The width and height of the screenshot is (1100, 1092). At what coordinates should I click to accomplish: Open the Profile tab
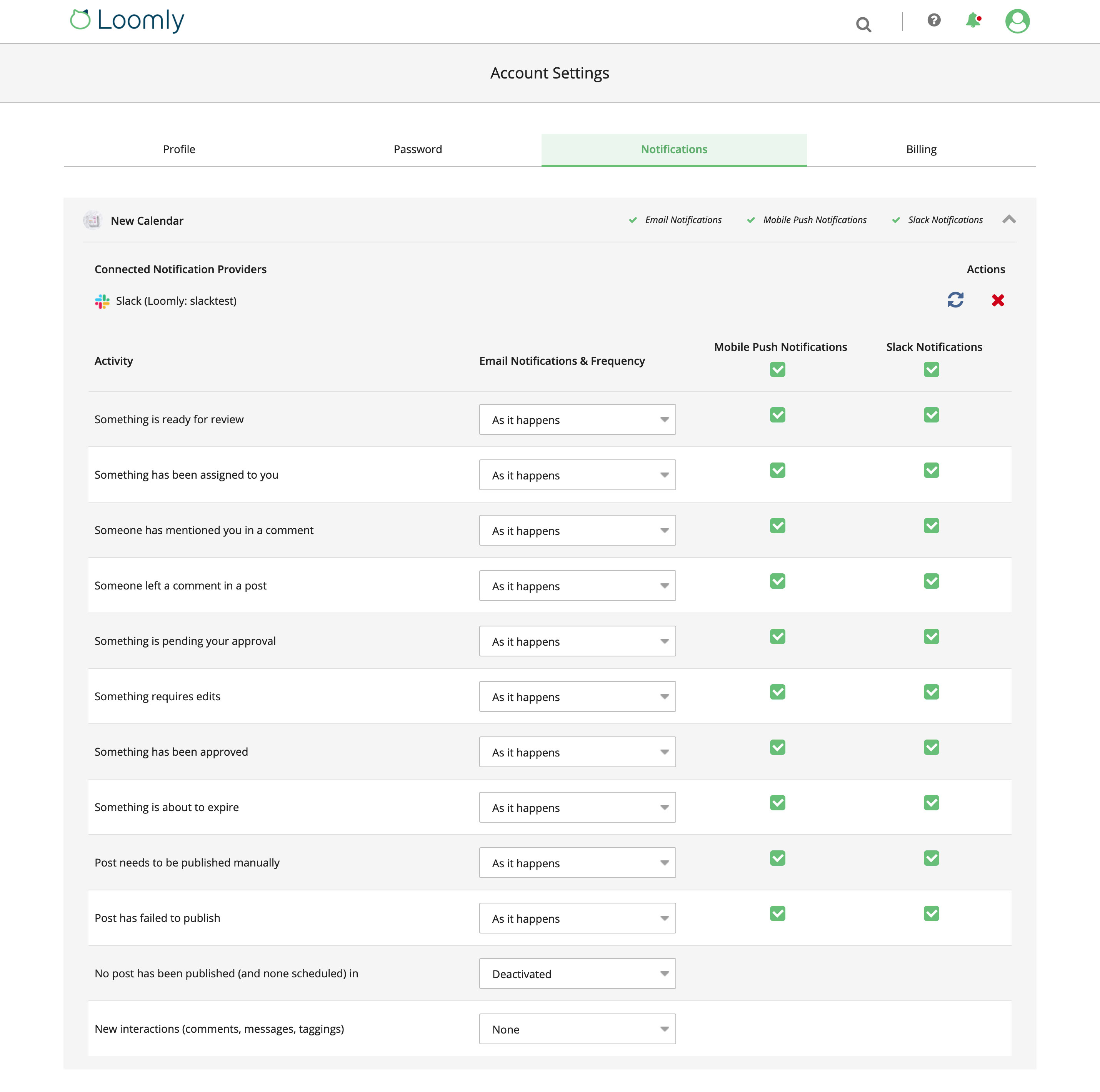(179, 149)
